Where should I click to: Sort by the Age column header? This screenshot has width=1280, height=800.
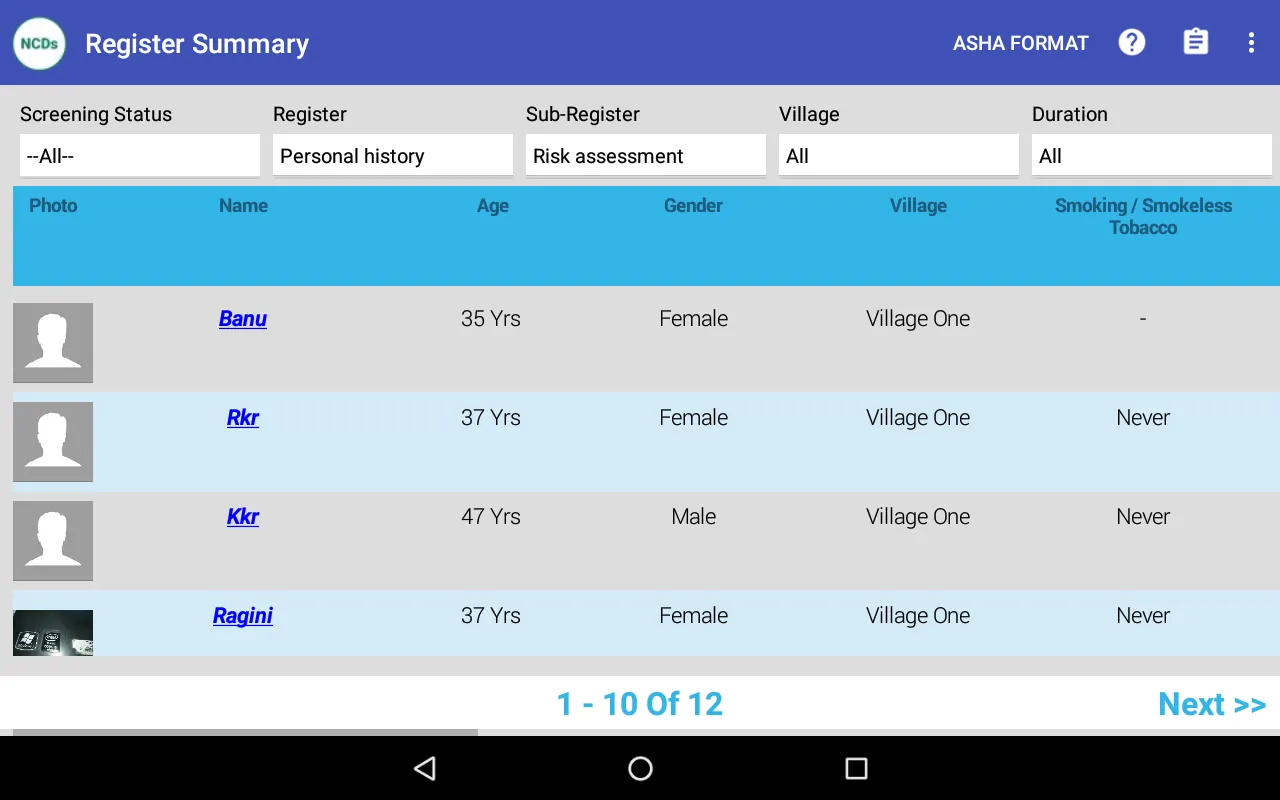pos(492,206)
